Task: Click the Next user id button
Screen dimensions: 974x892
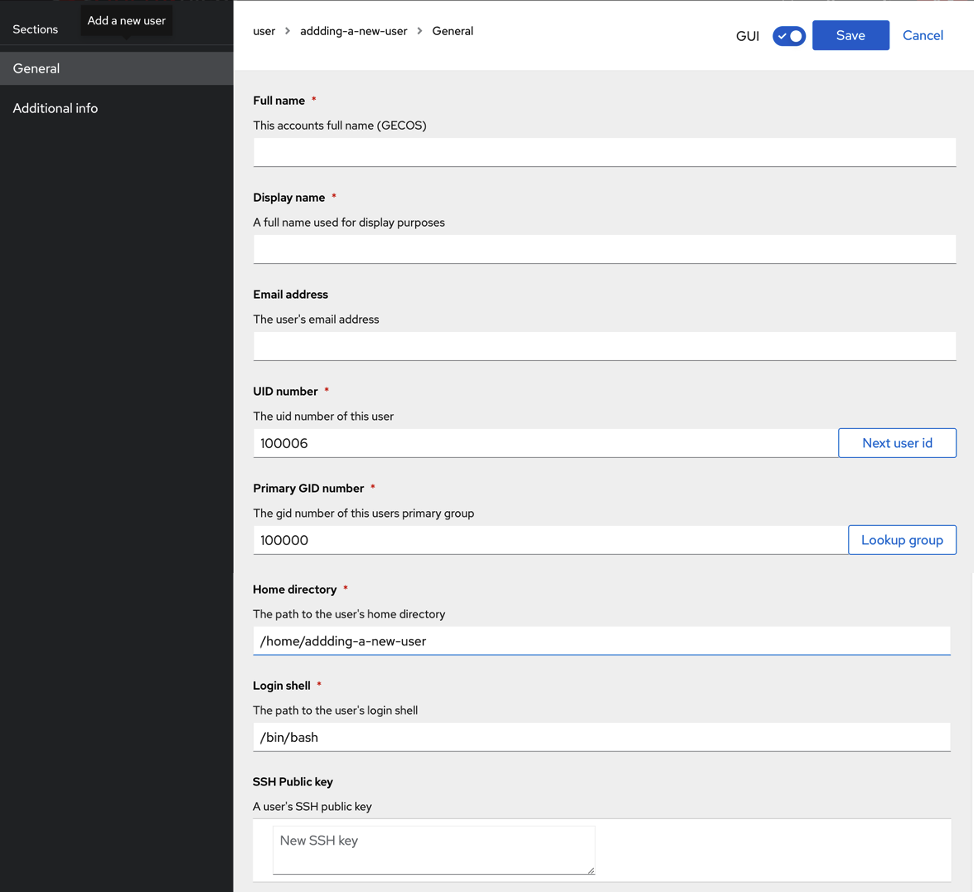Action: point(897,443)
